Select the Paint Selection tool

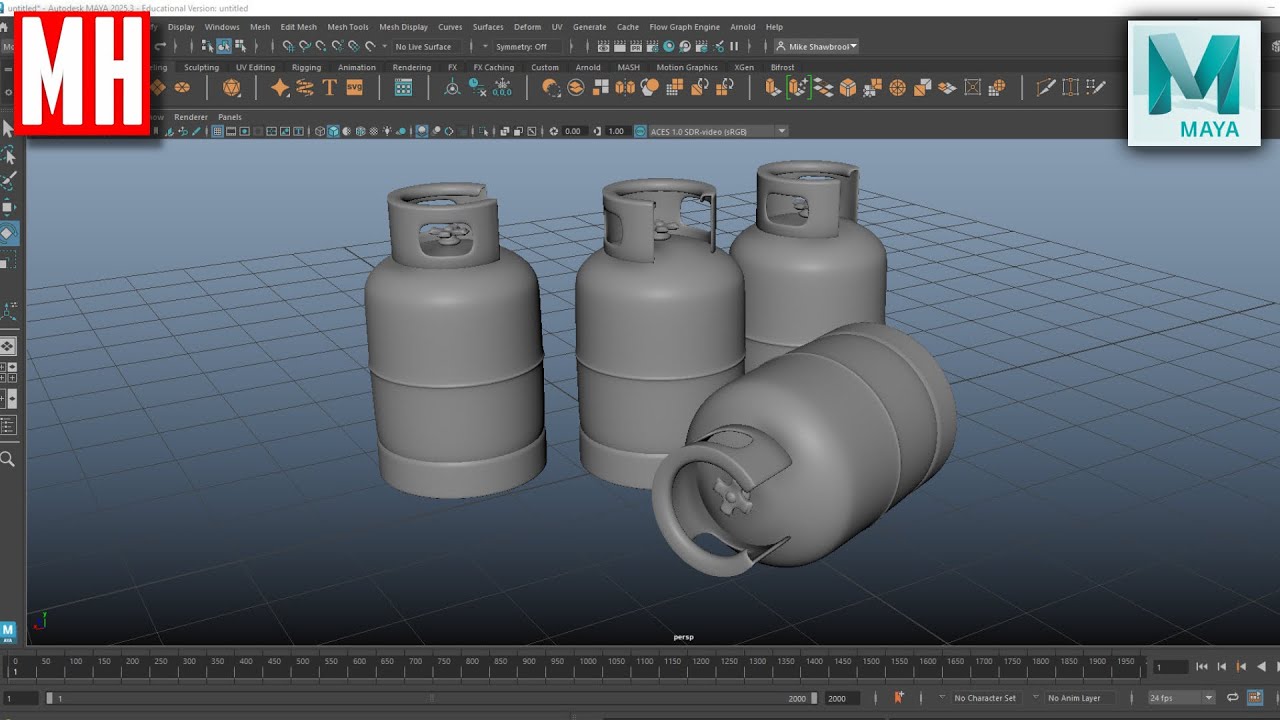8,181
